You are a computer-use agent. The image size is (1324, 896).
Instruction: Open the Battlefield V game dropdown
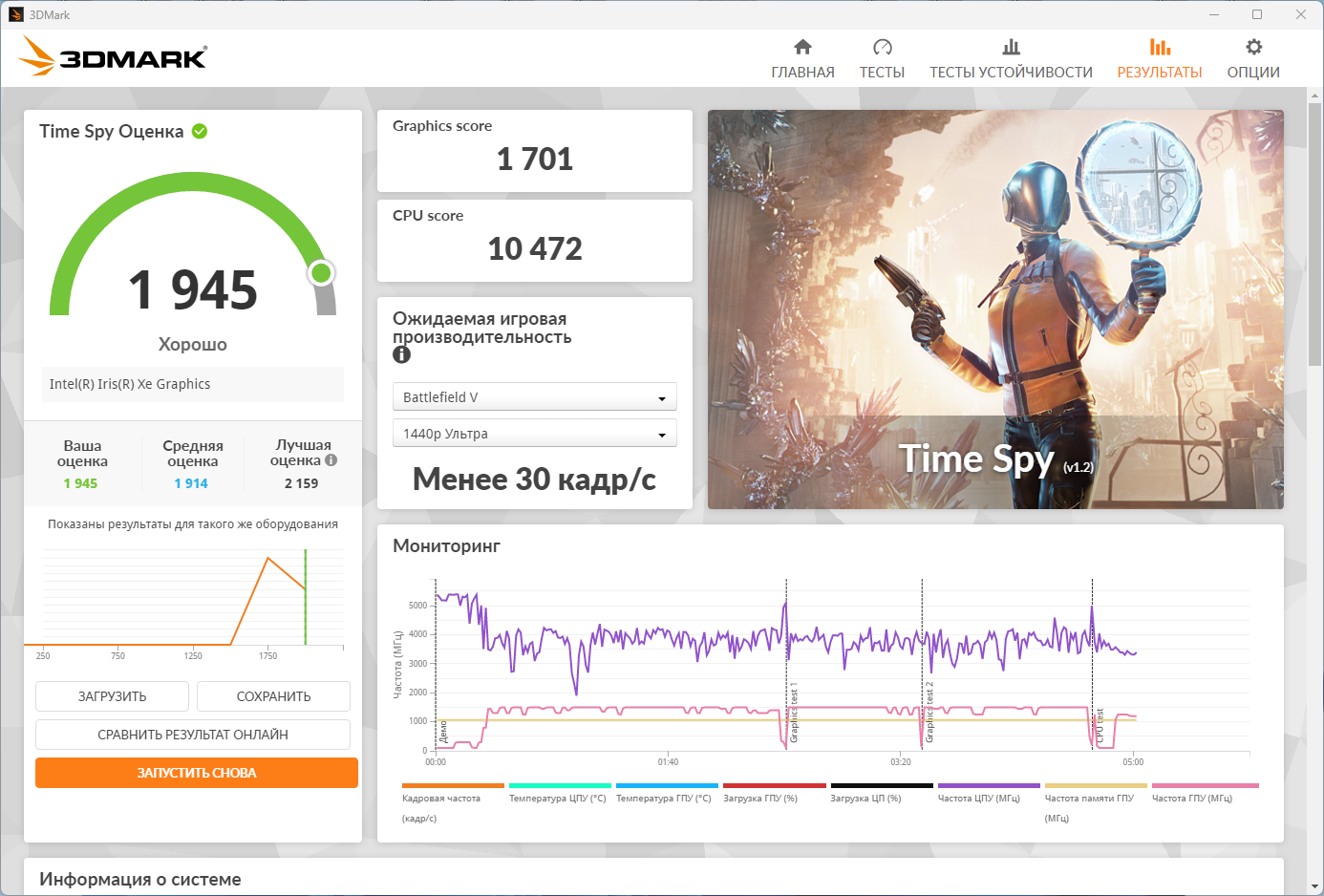point(535,396)
